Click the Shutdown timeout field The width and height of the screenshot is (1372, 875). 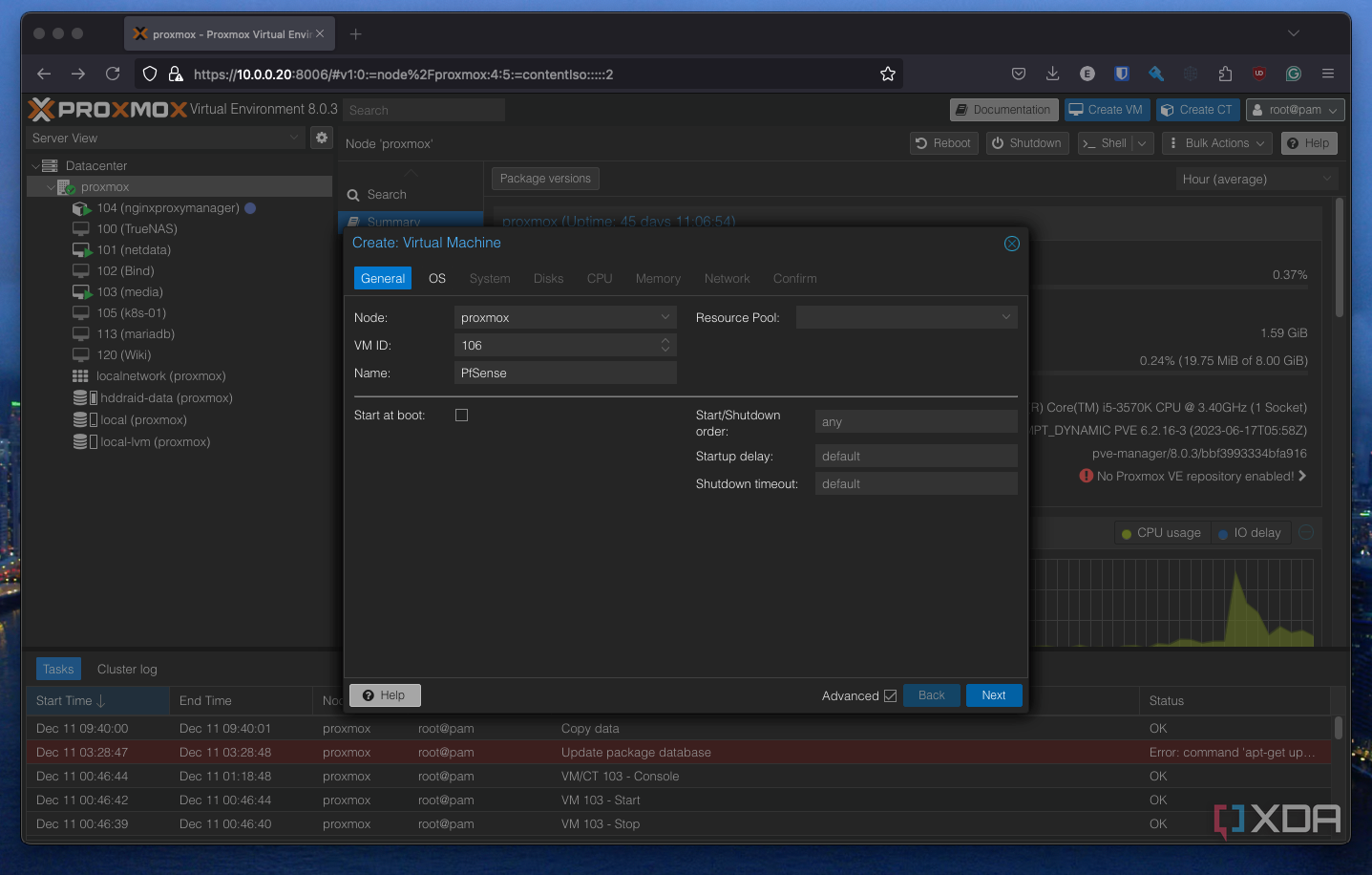917,484
